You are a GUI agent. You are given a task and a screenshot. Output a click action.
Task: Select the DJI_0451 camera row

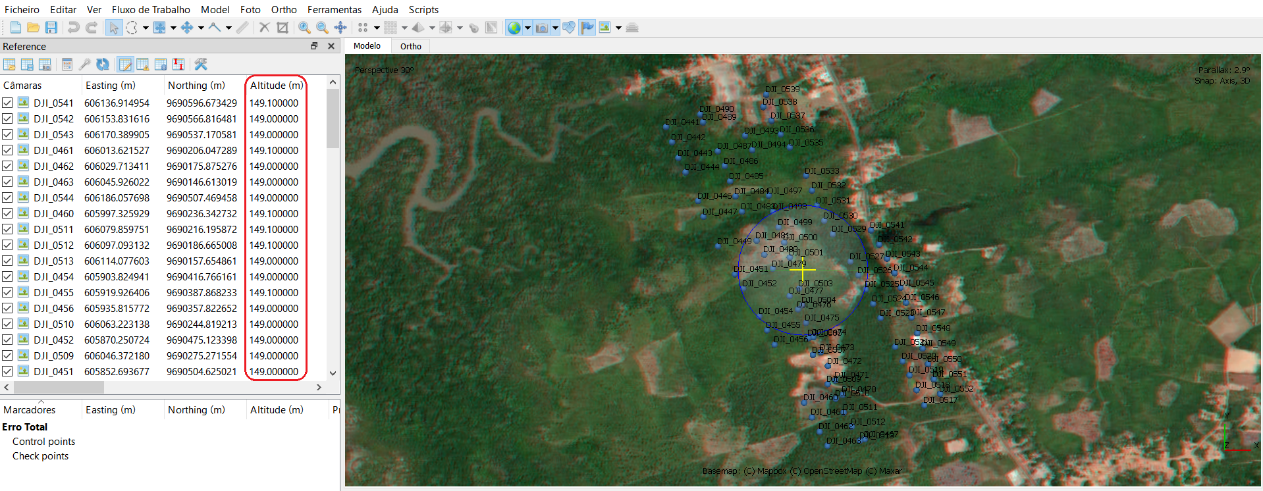[163, 372]
